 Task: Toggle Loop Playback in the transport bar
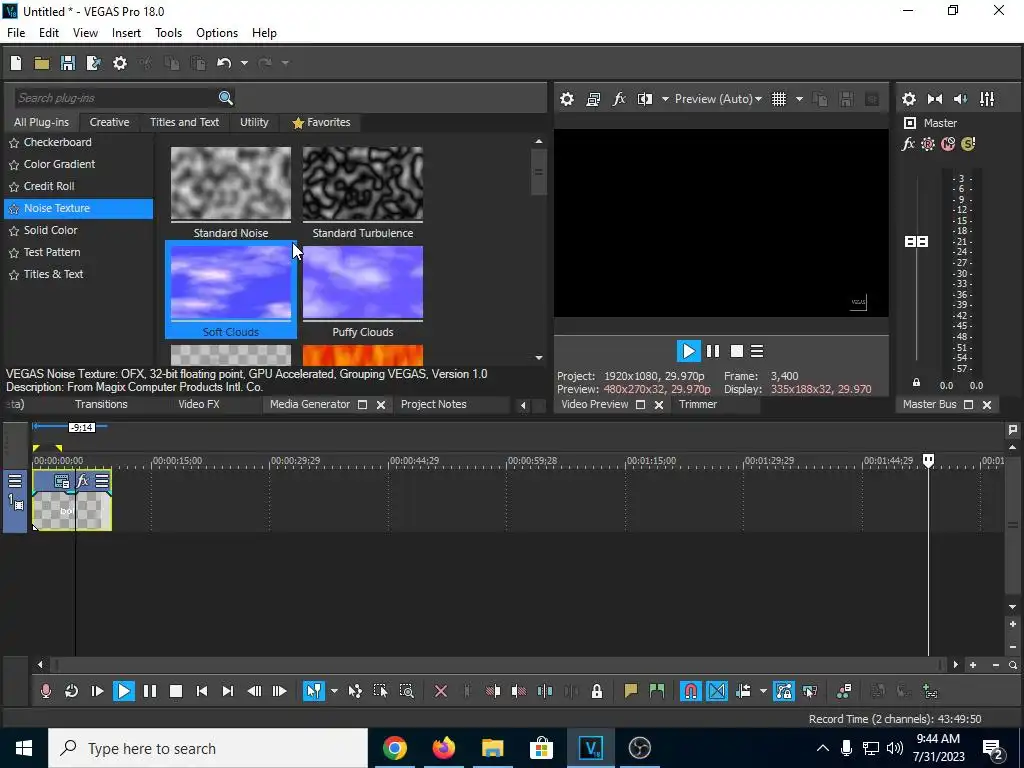(71, 691)
